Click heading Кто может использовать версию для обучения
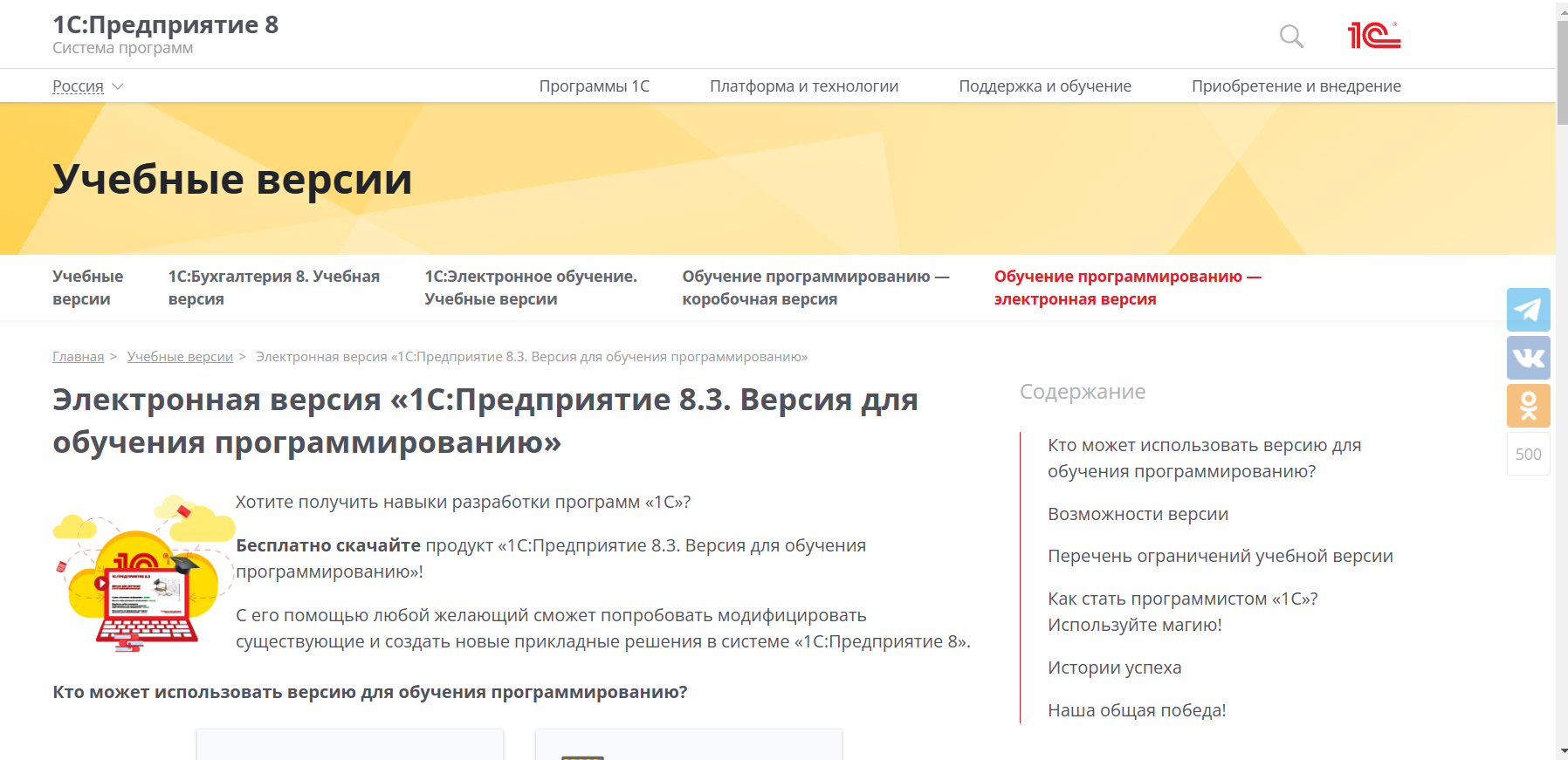This screenshot has height=760, width=1568. point(370,692)
